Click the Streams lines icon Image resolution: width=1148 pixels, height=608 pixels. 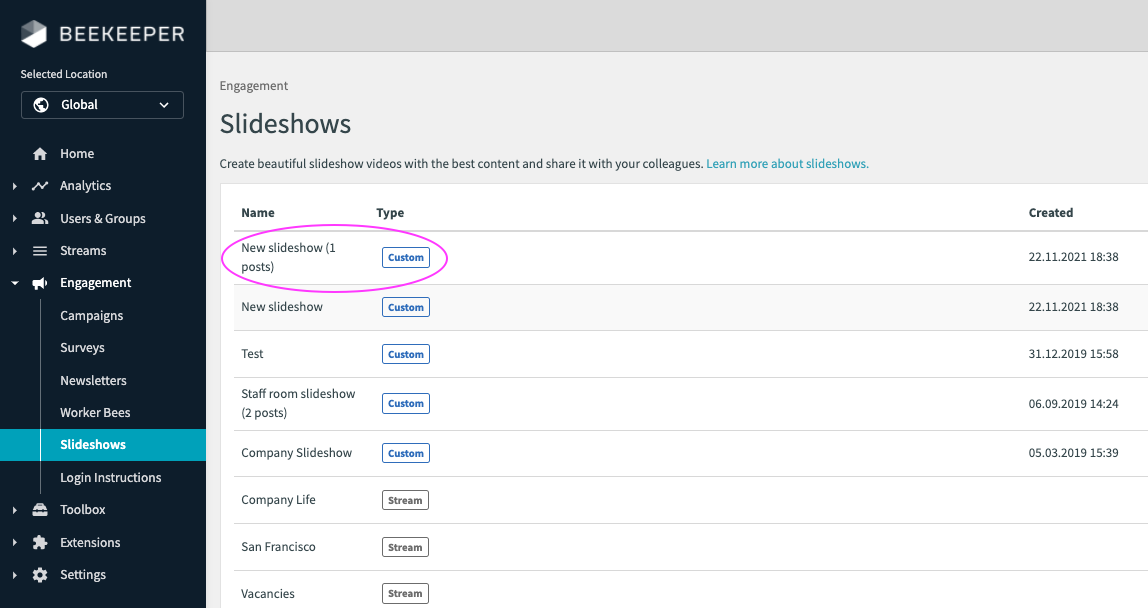point(40,251)
